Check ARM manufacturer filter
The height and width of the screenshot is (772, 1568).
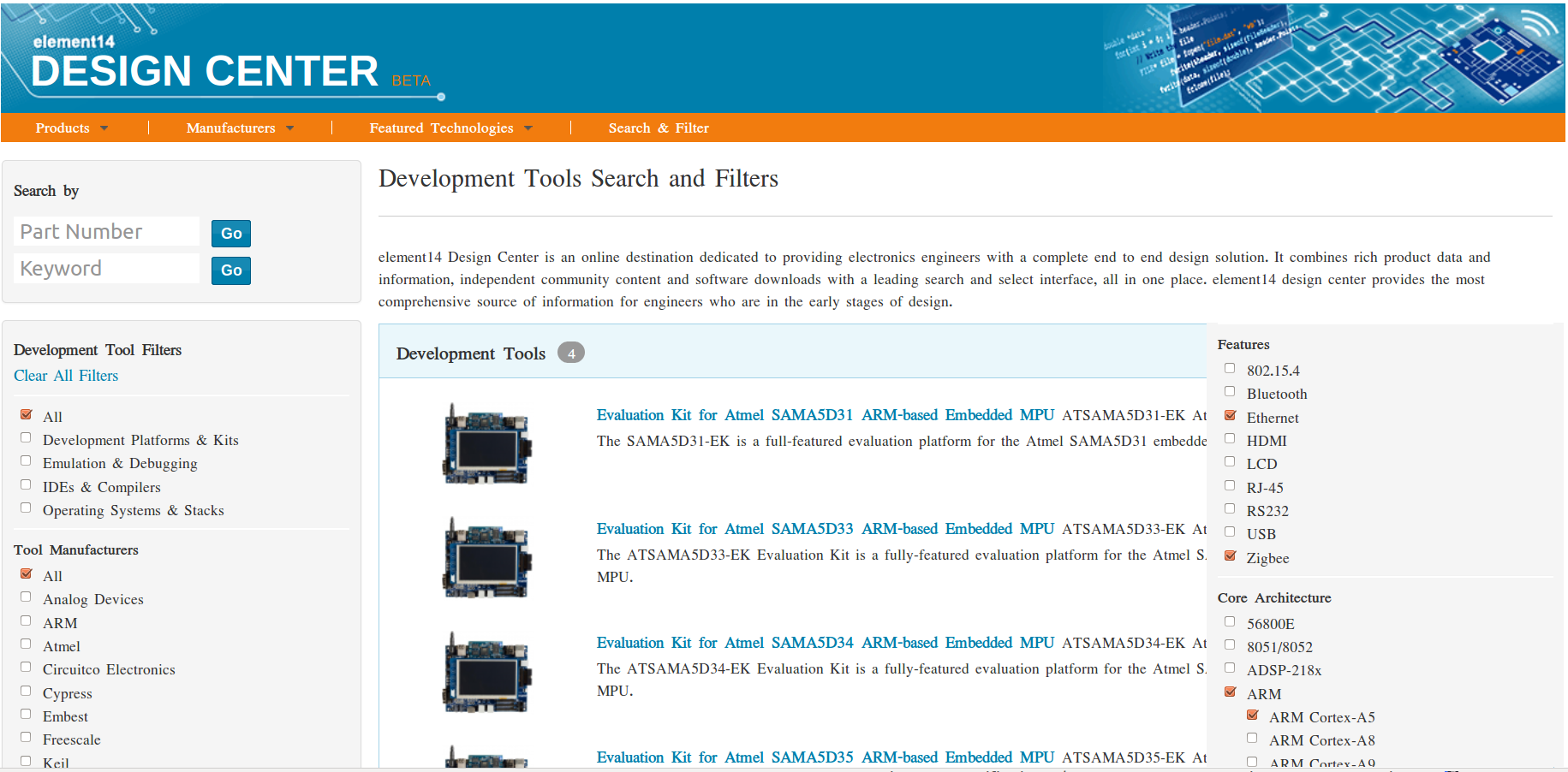click(27, 621)
